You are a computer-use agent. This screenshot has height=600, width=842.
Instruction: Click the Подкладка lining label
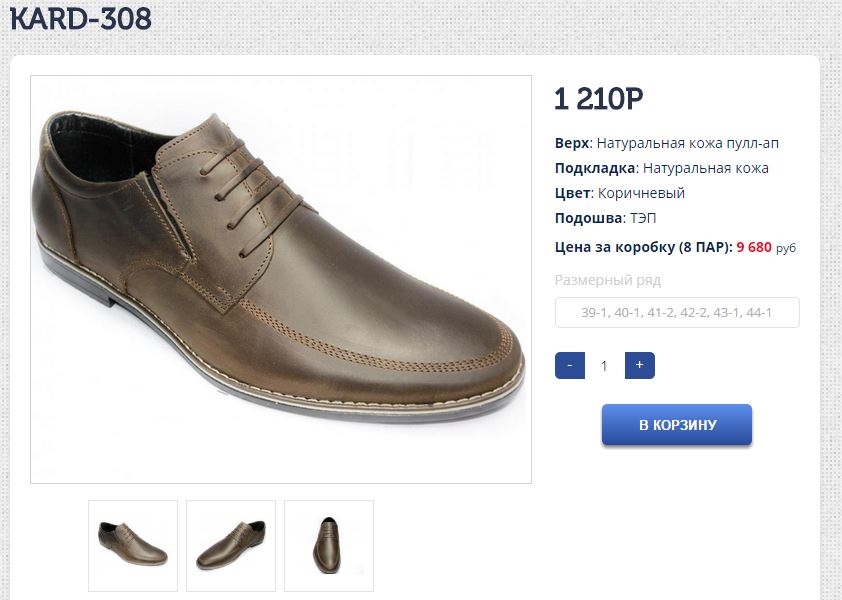595,168
